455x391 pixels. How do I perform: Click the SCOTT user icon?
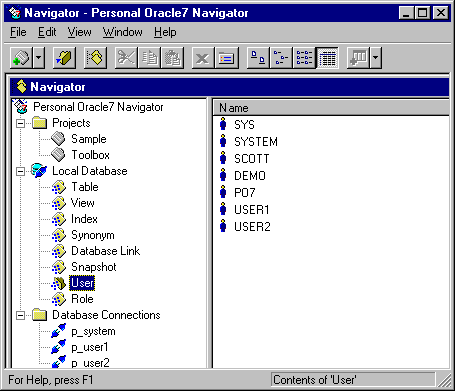coord(223,158)
